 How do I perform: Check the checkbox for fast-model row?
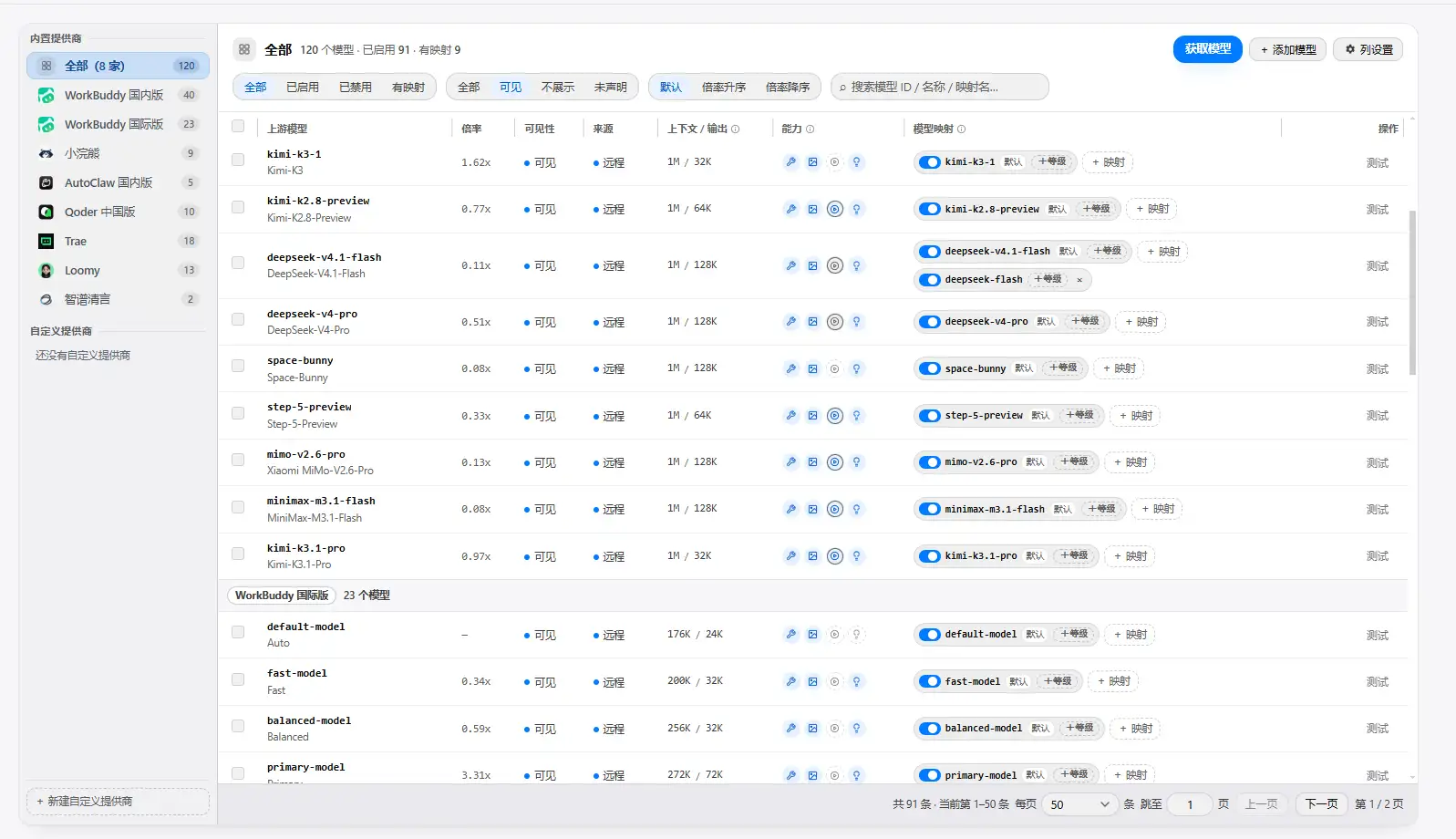(238, 679)
